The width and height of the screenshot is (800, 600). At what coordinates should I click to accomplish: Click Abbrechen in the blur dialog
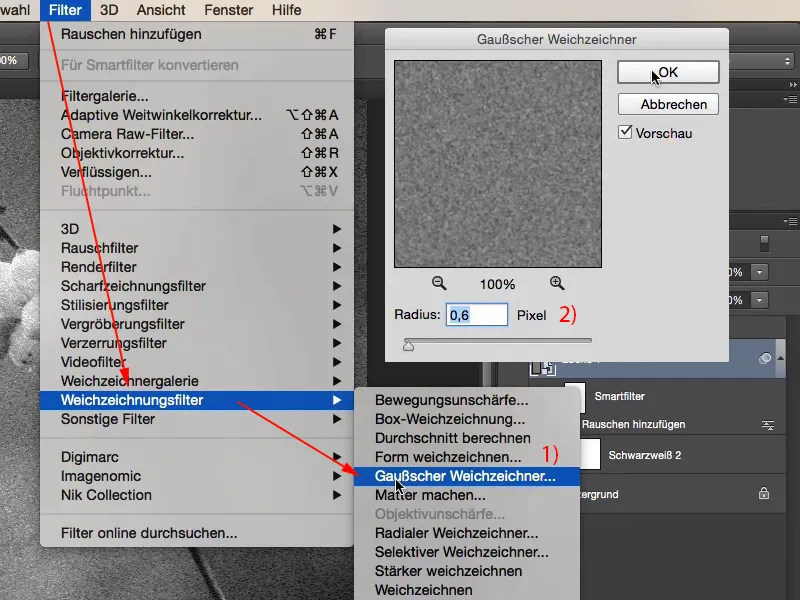pyautogui.click(x=668, y=104)
